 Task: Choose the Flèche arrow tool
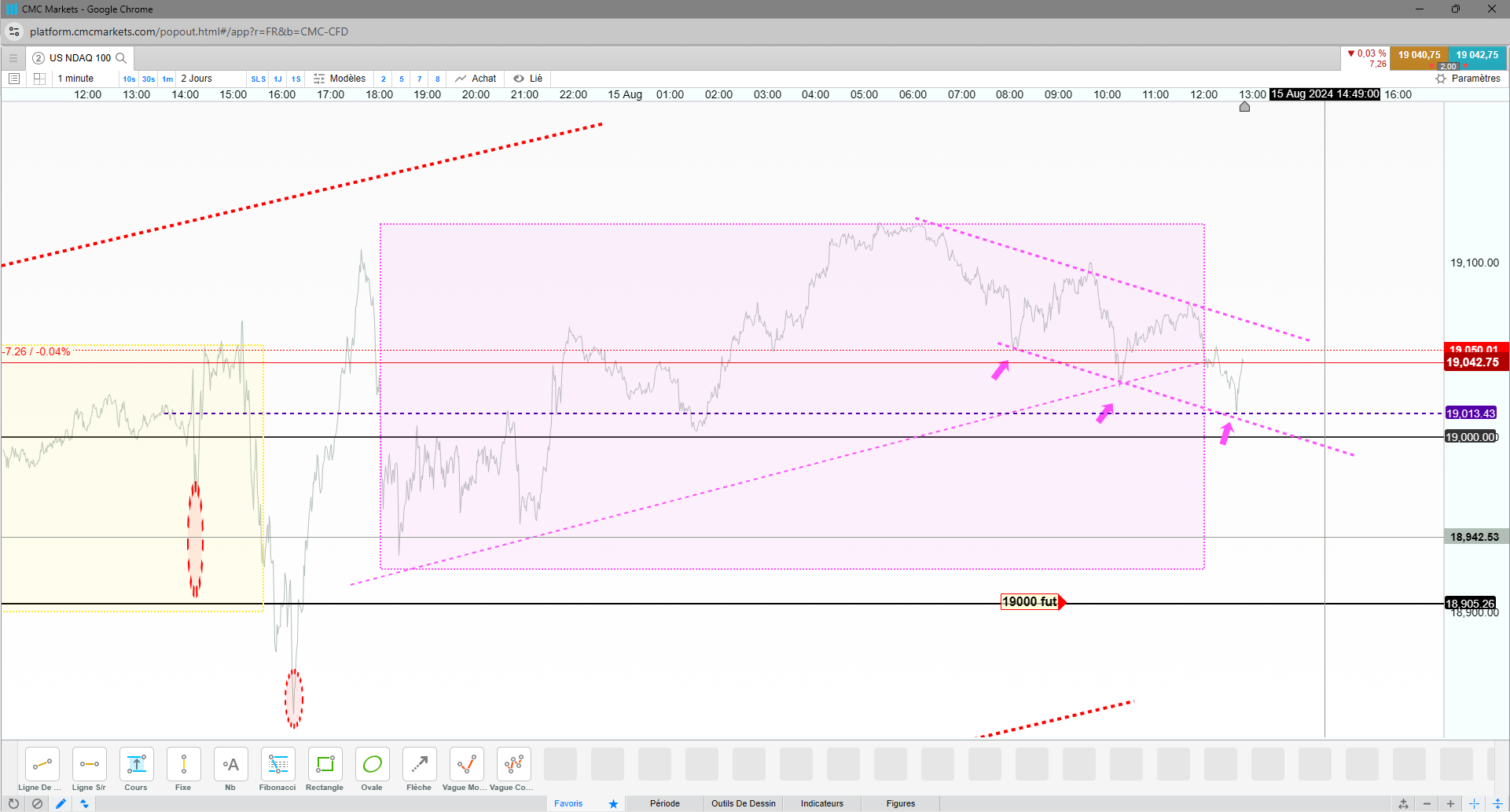pos(419,769)
